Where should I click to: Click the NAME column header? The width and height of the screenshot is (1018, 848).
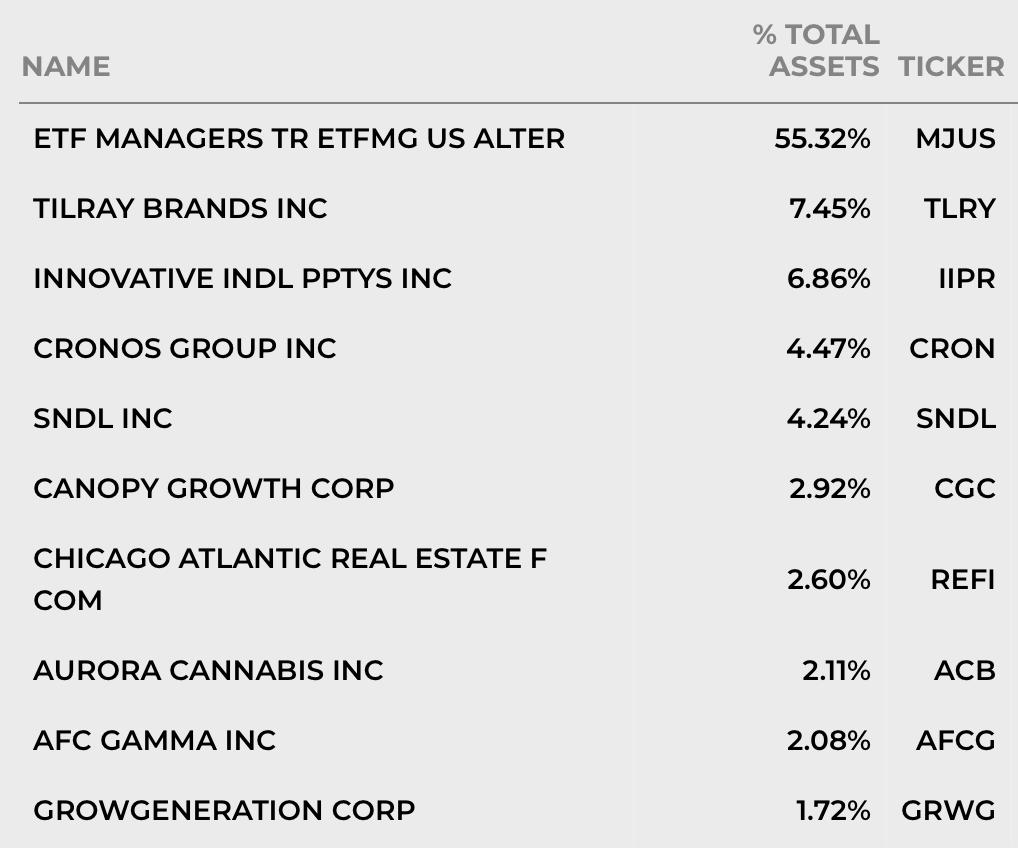(66, 66)
